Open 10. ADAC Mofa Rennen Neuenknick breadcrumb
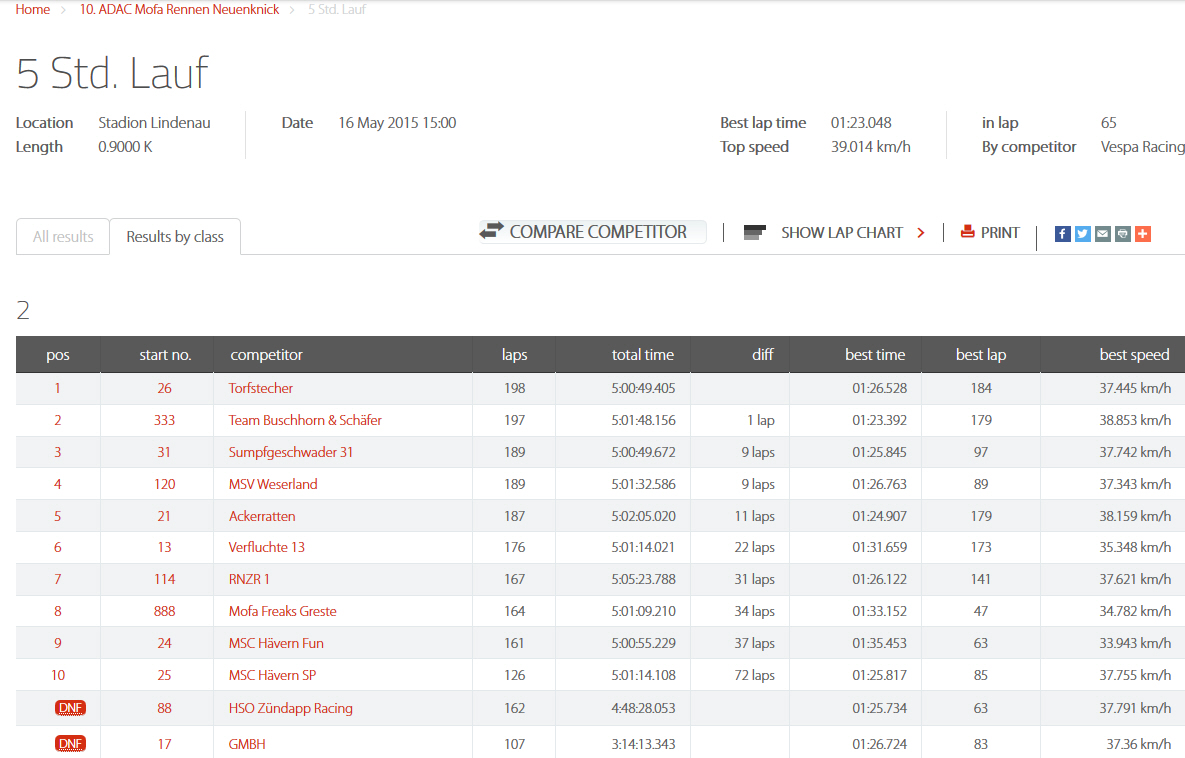 click(x=180, y=9)
